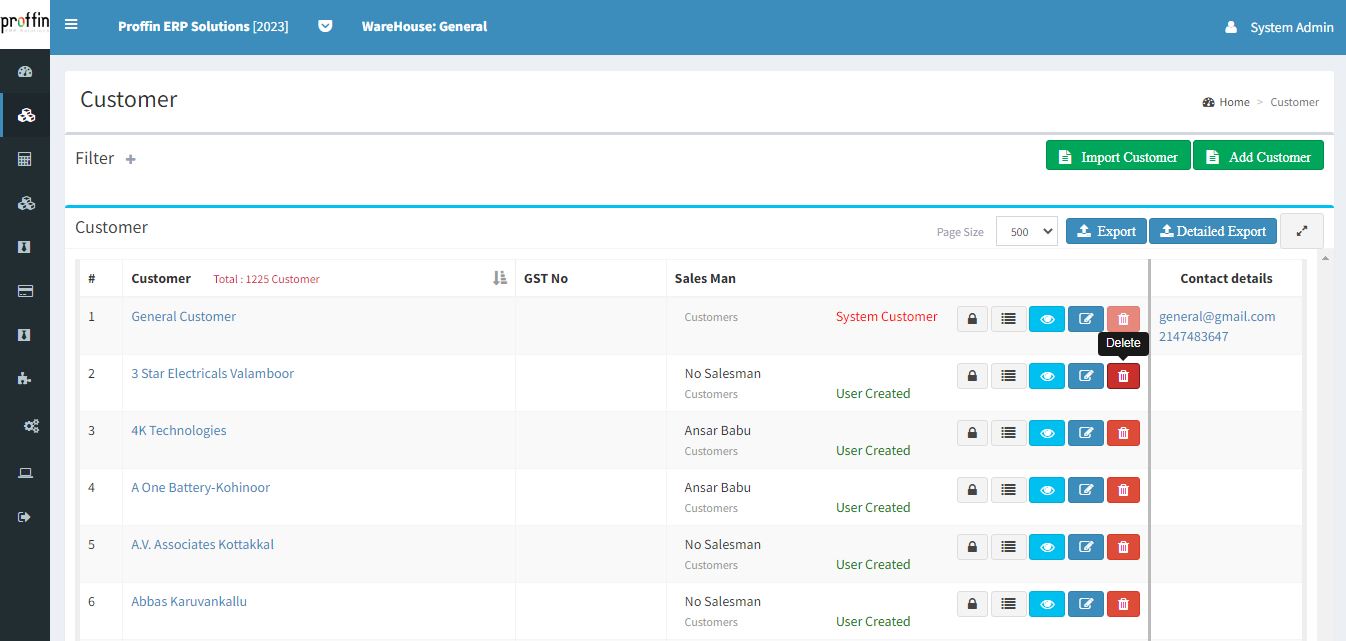This screenshot has width=1346, height=641.
Task: Open the A.V. Associates Kottakkal link
Action: tap(203, 544)
